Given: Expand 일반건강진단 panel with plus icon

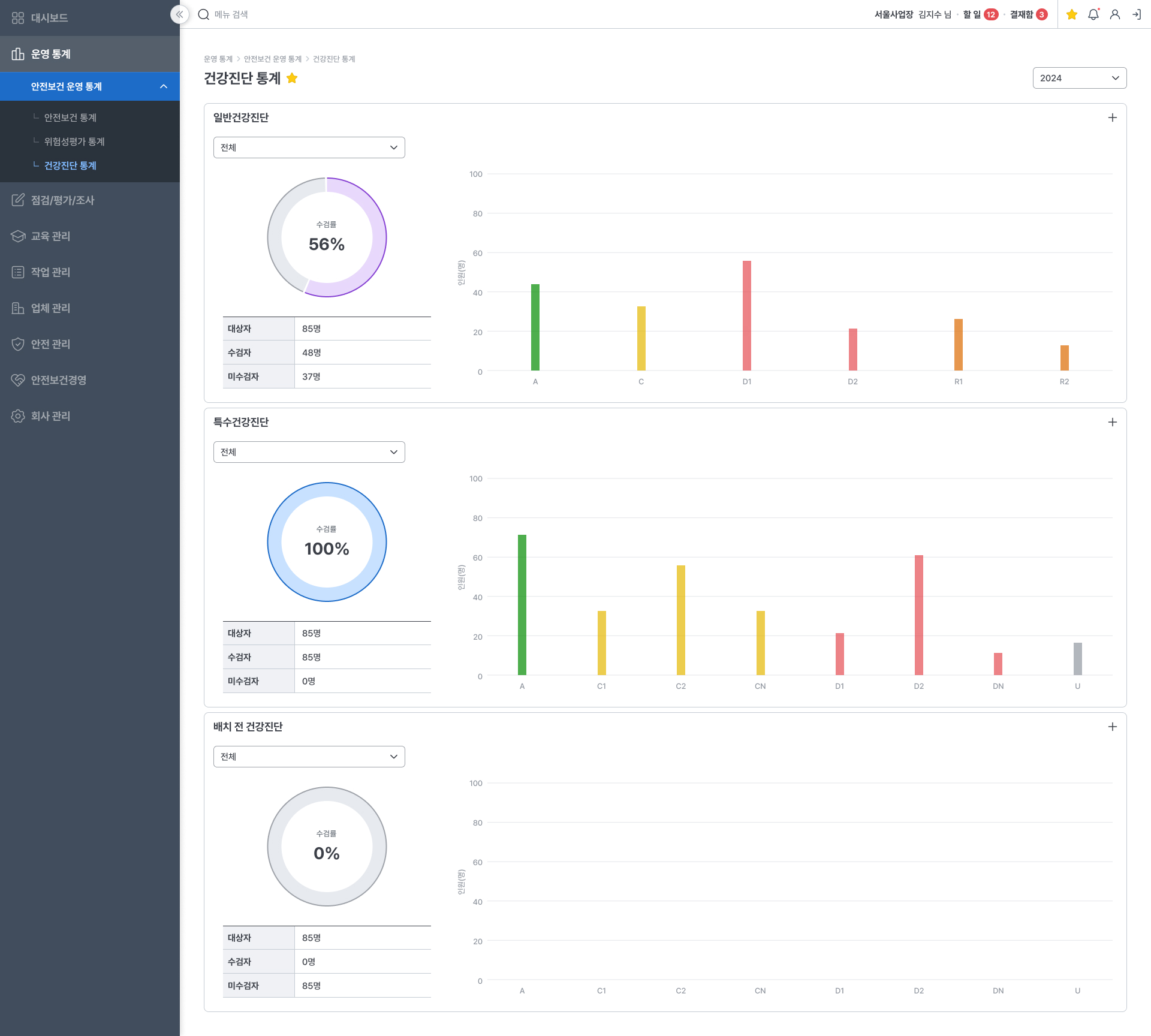Looking at the screenshot, I should 1112,118.
